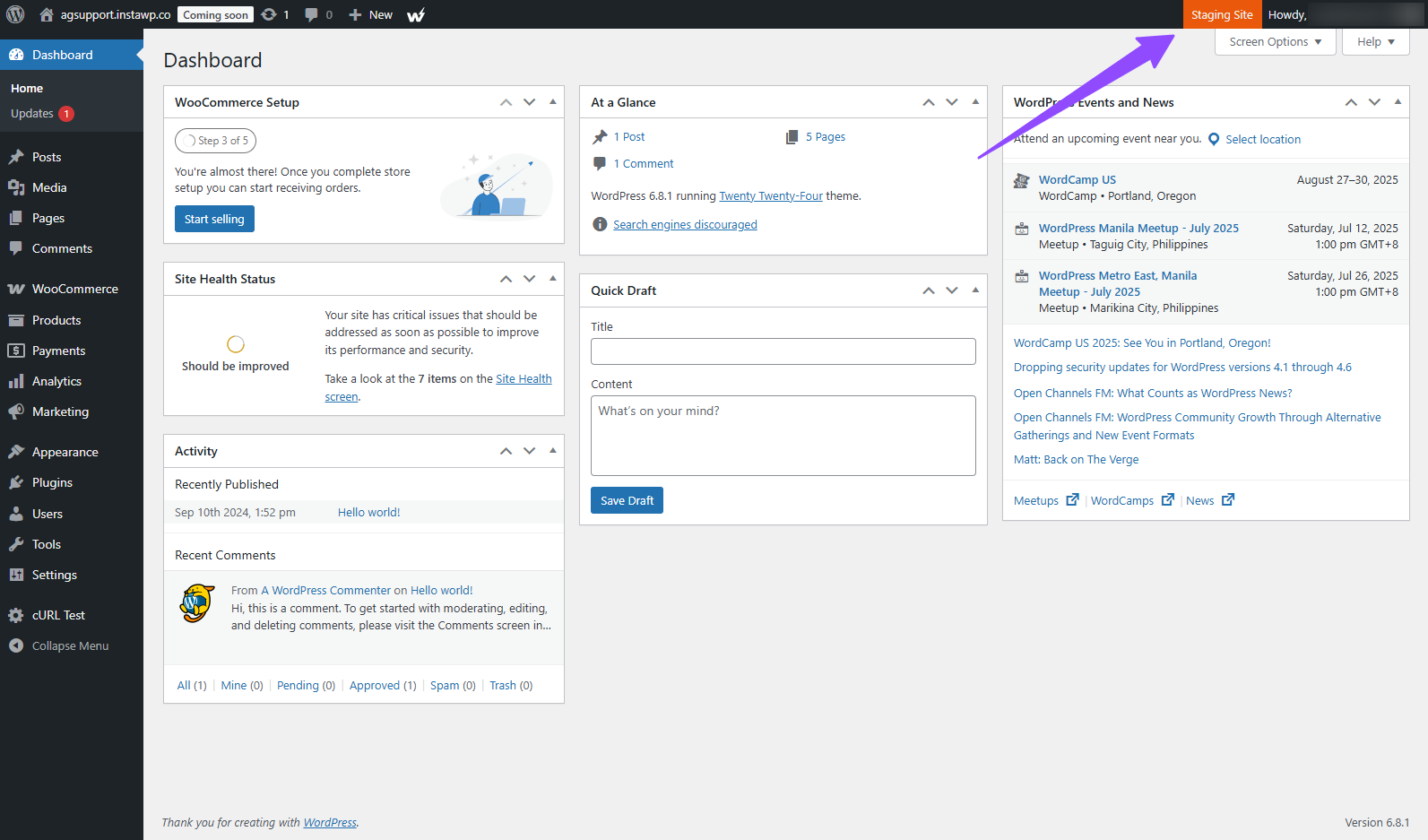Click the WordPress logo in admin bar
The width and height of the screenshot is (1428, 840).
point(15,14)
